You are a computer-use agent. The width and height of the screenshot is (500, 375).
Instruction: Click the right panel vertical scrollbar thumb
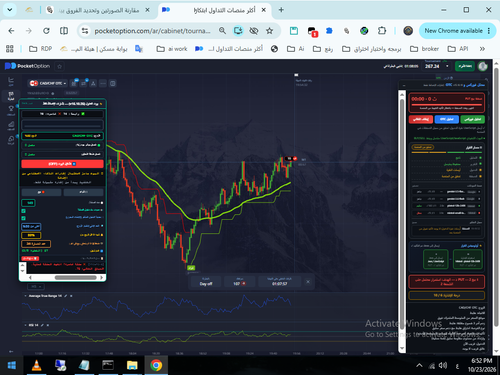[402, 213]
